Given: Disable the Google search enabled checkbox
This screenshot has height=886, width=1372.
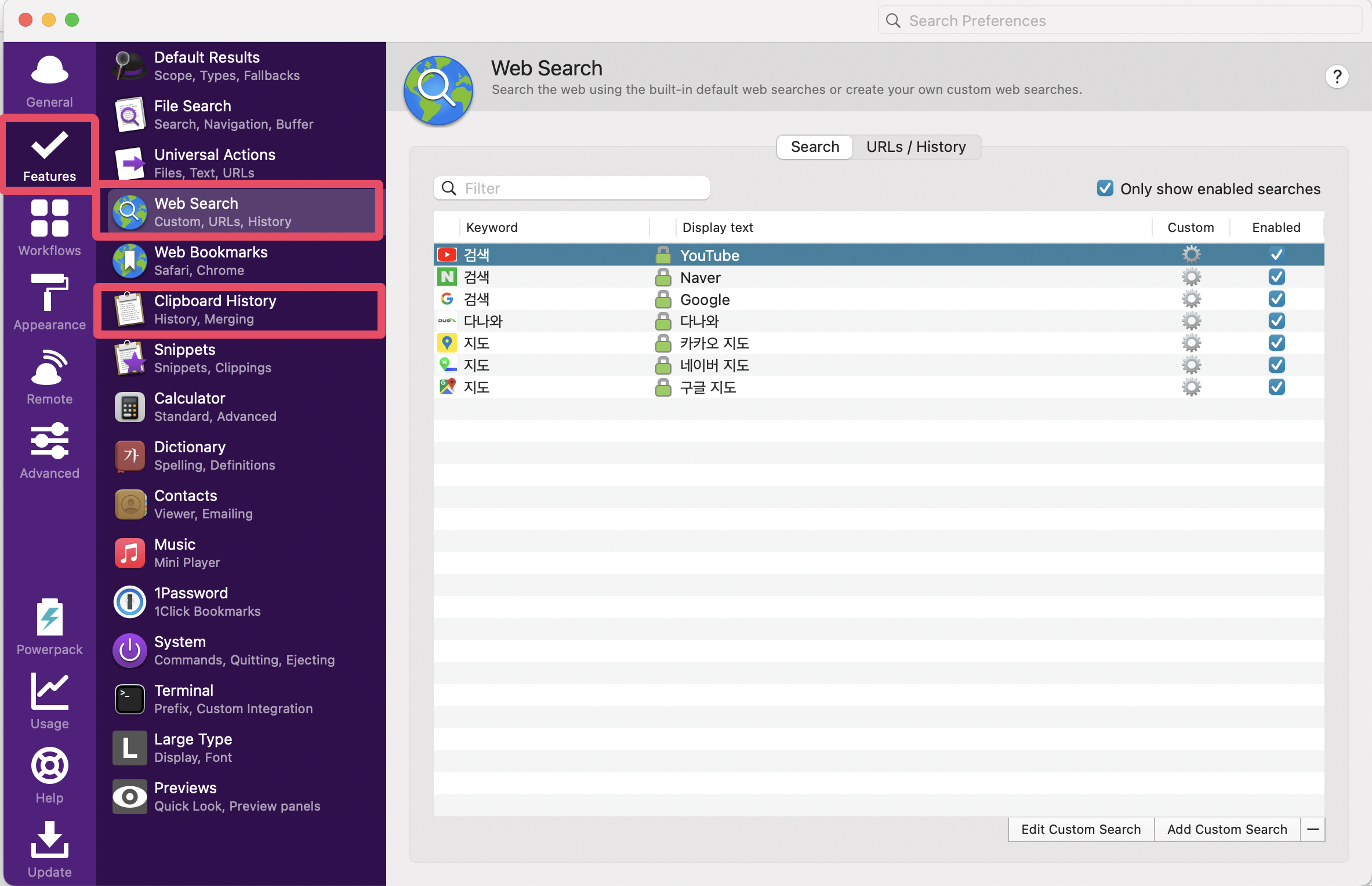Looking at the screenshot, I should pos(1276,299).
